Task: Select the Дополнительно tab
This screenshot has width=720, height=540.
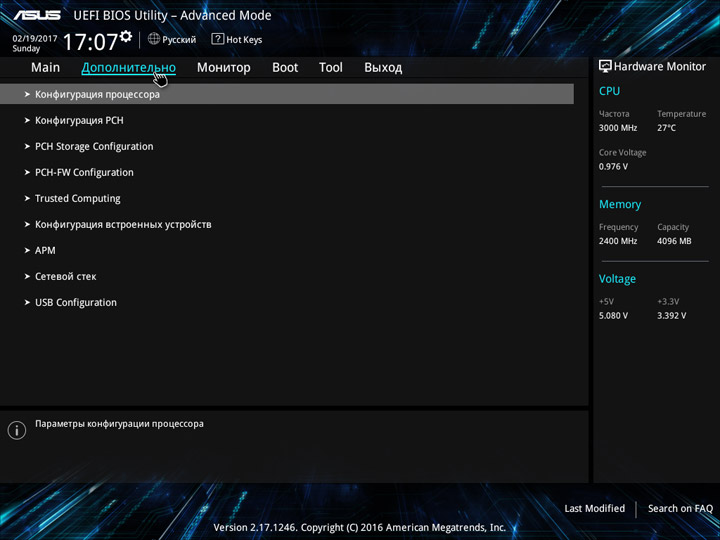Action: [129, 68]
